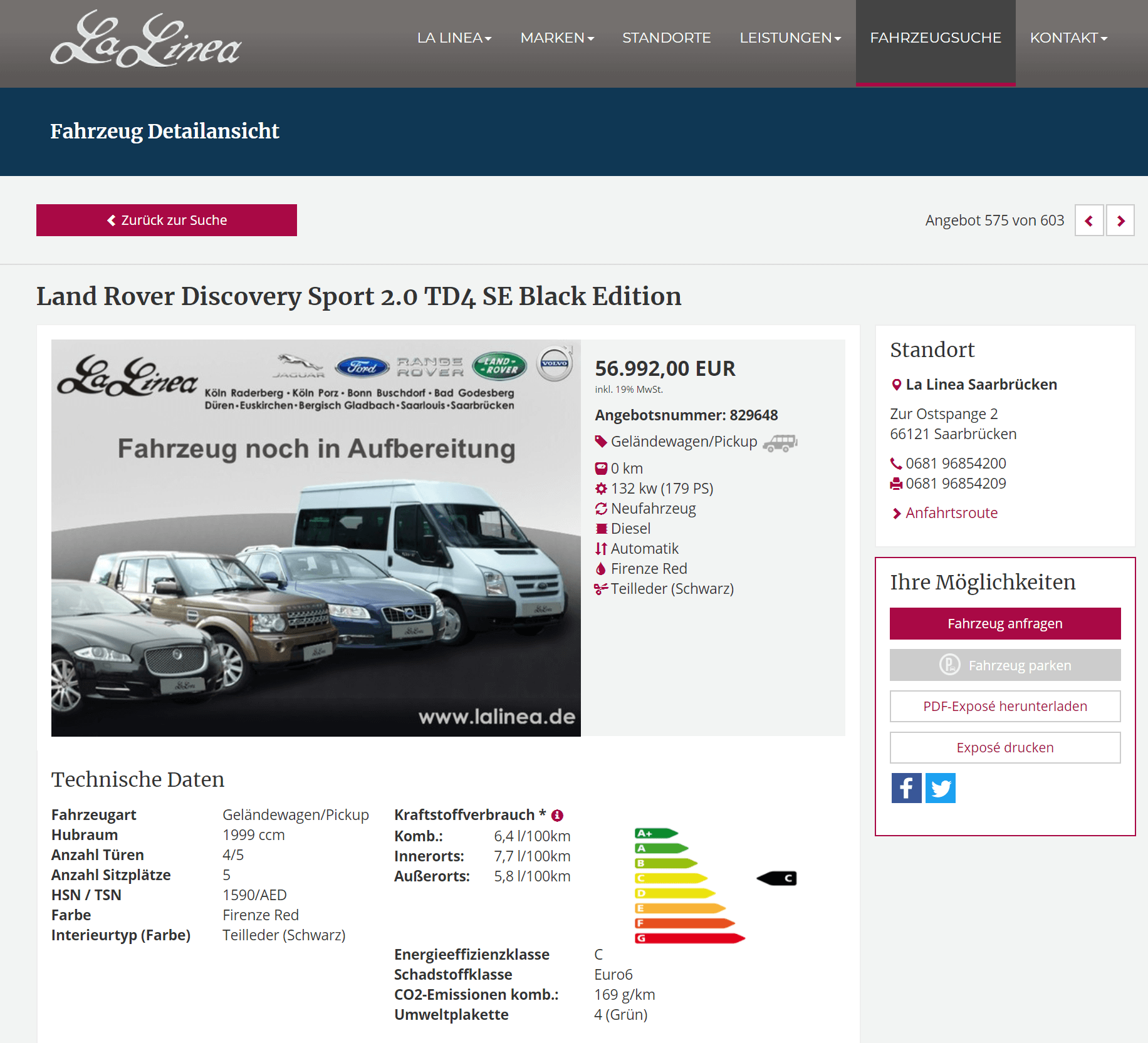Download the PDF-Exposé
The height and width of the screenshot is (1043, 1148).
click(x=1005, y=706)
